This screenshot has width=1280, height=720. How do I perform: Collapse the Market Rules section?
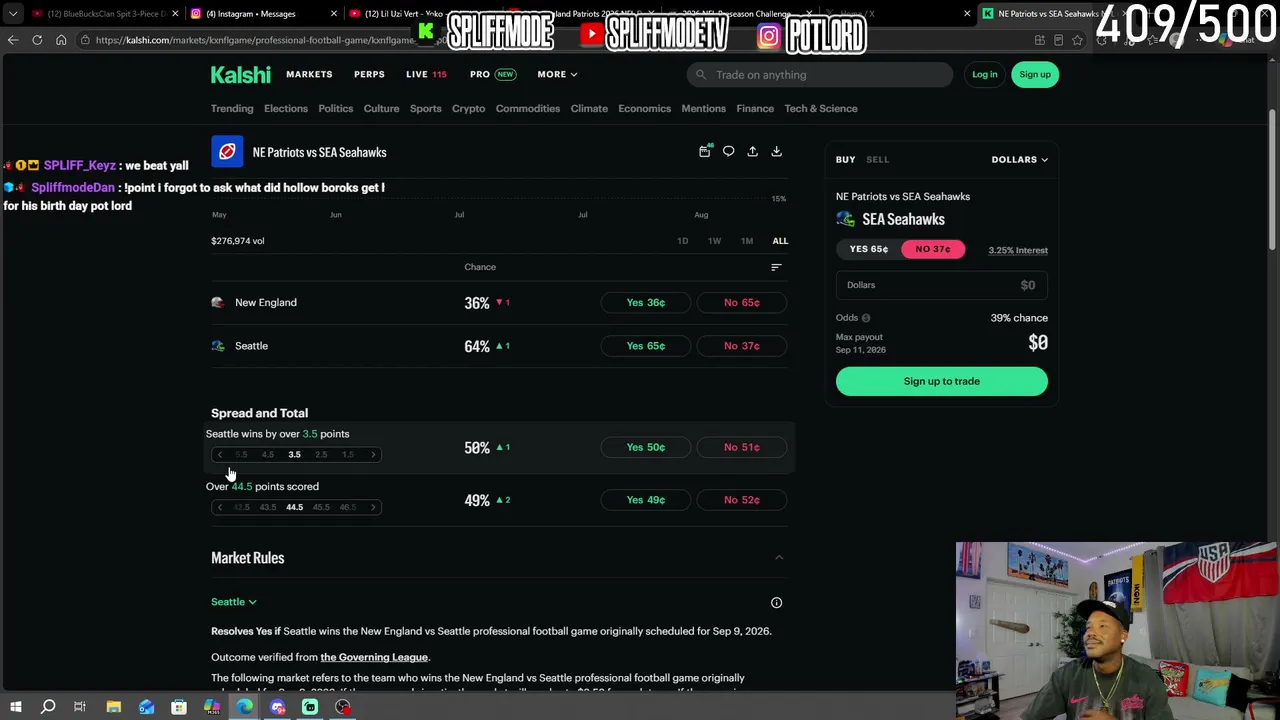point(779,558)
